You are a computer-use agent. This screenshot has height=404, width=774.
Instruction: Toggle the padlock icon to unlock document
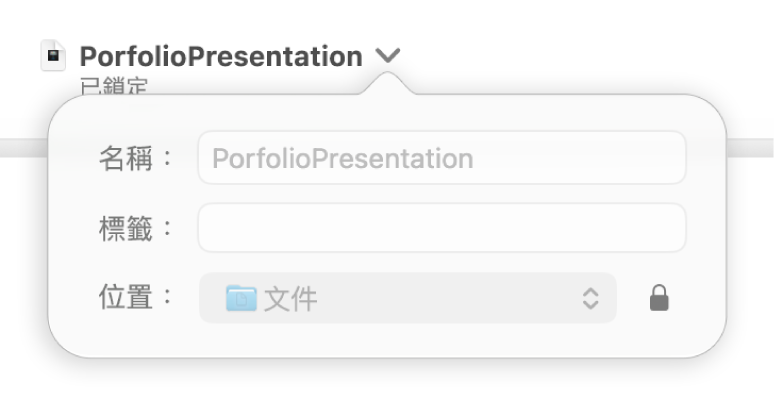coord(658,298)
